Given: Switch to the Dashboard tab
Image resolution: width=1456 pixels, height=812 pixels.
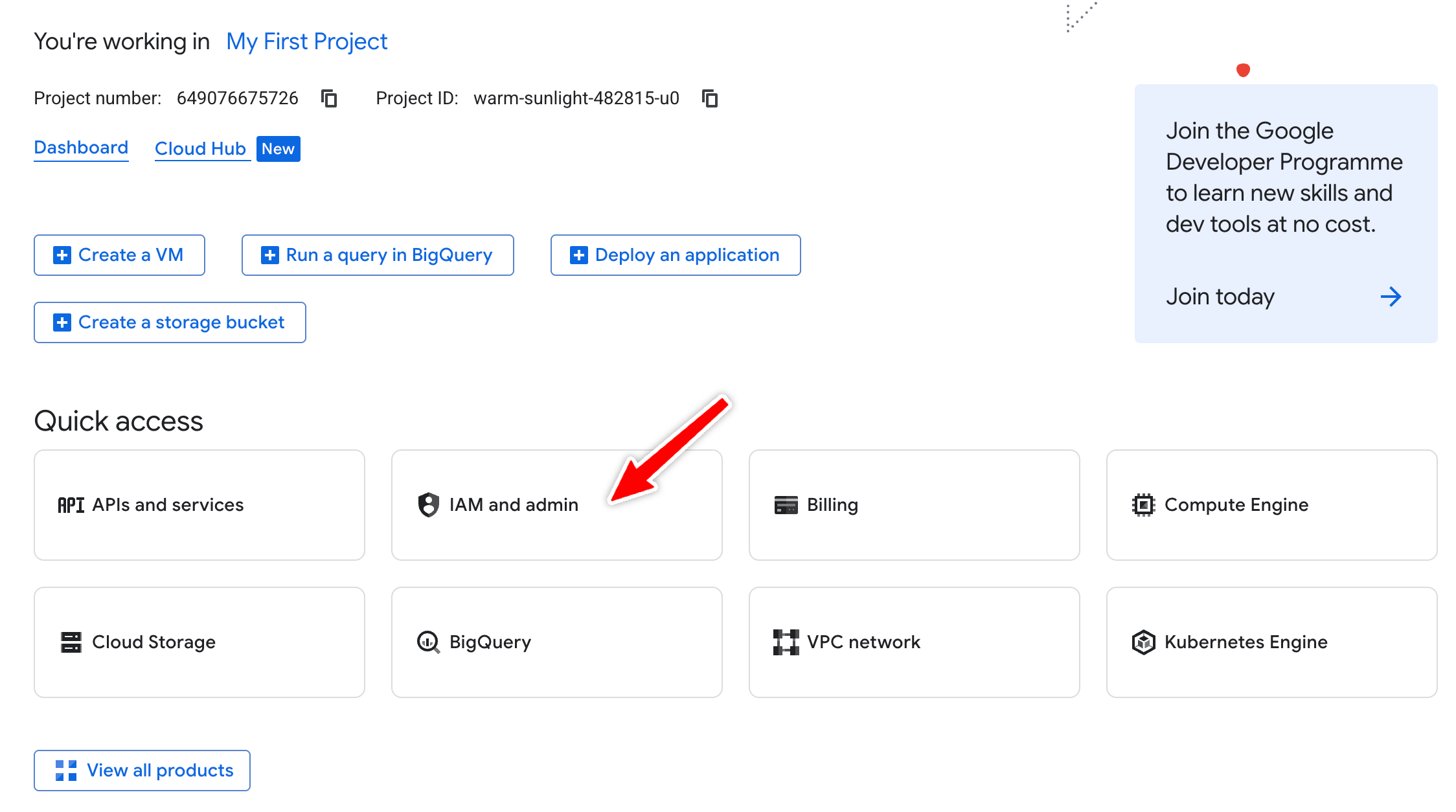Looking at the screenshot, I should 81,148.
